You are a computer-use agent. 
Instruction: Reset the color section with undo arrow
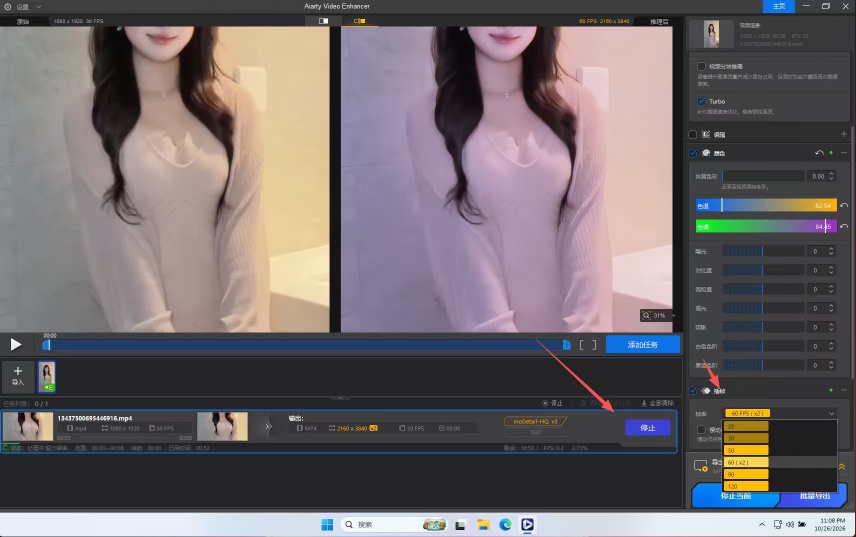(x=819, y=153)
